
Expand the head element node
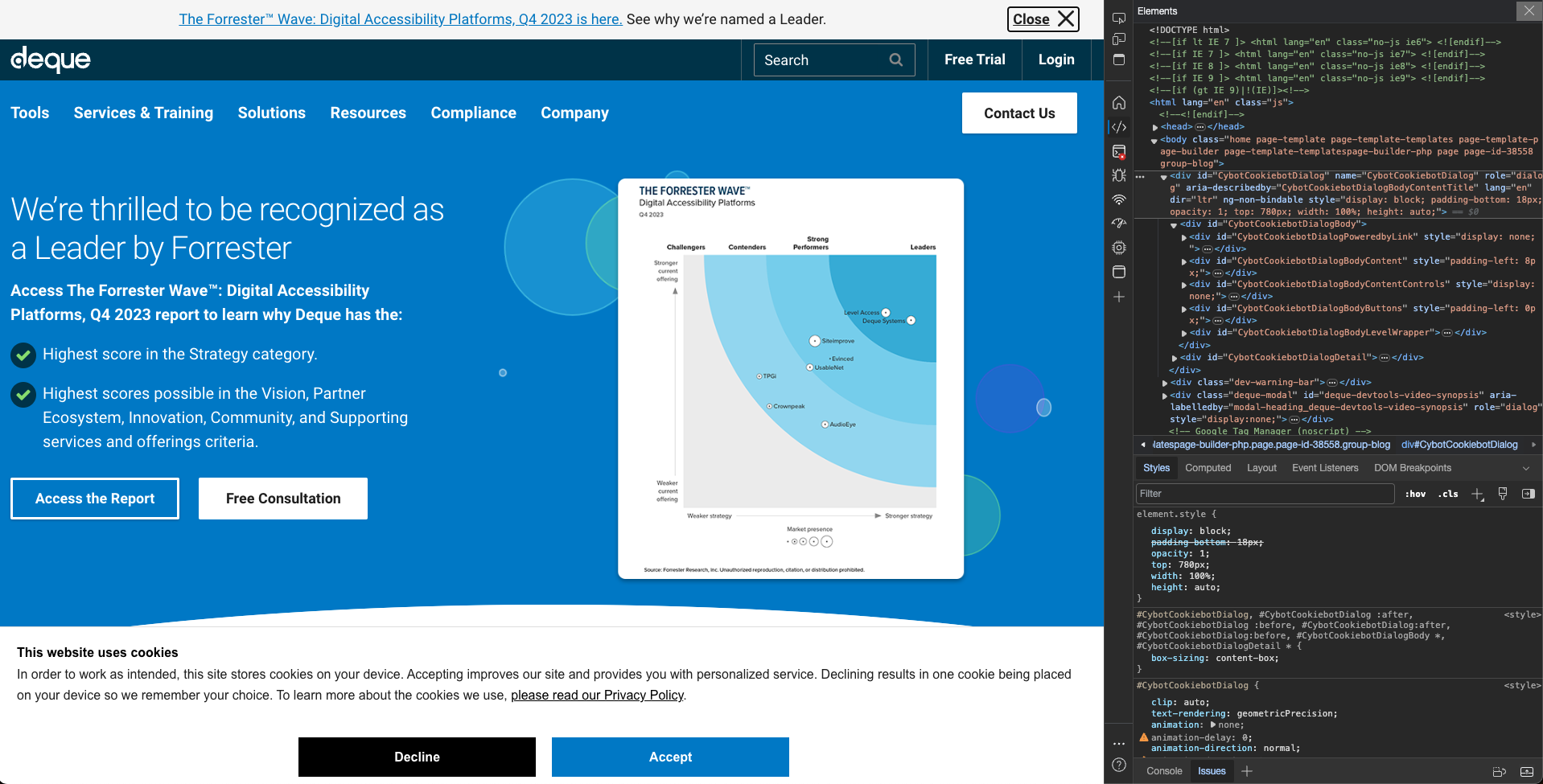[1155, 127]
